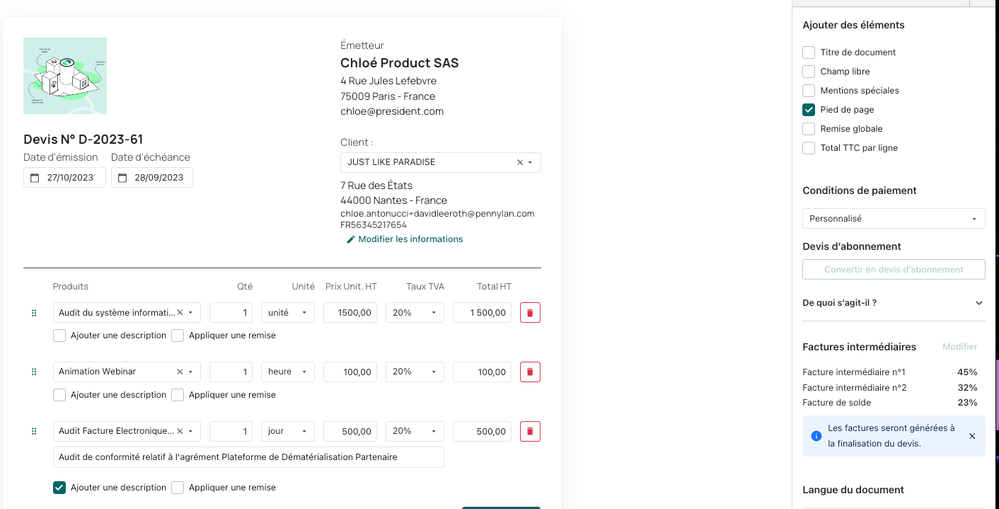Expand the De quoi s'agit-il section
The height and width of the screenshot is (509, 999).
[978, 303]
